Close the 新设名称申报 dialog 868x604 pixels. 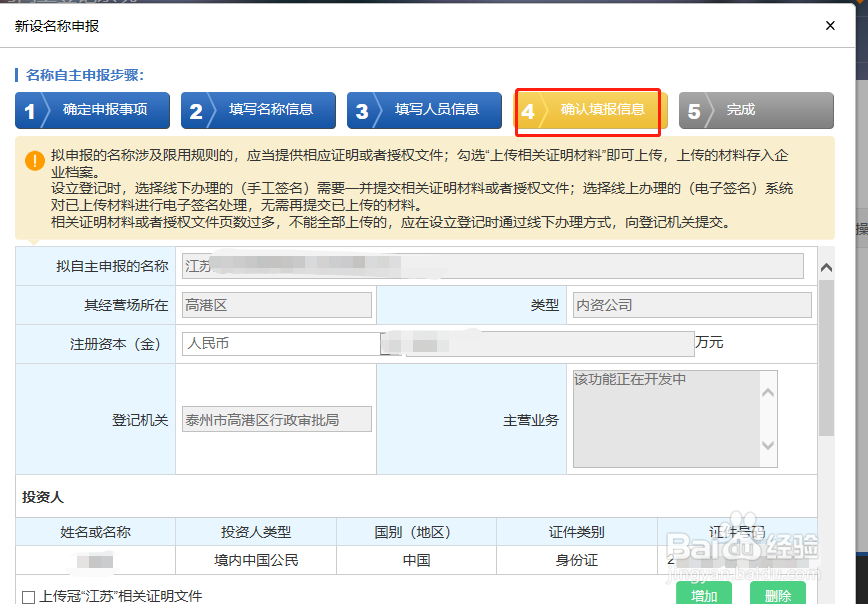(x=830, y=26)
